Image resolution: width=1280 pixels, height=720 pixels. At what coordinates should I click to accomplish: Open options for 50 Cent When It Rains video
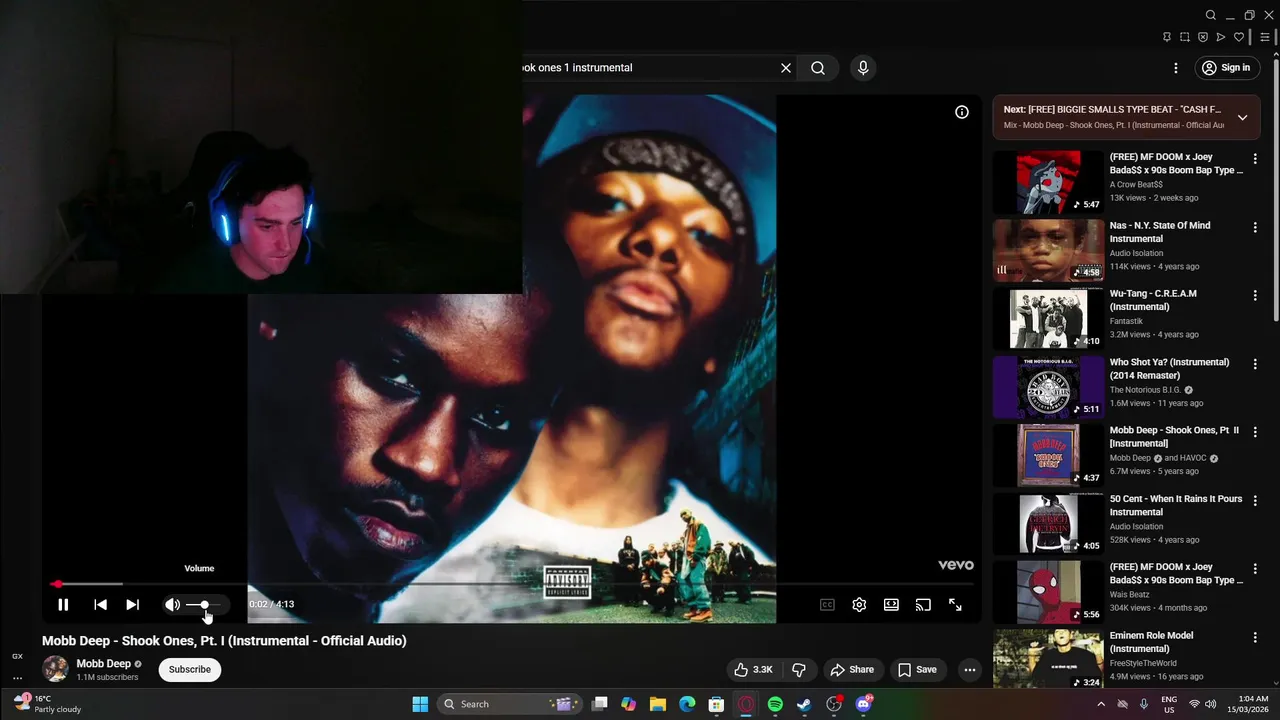1255,500
